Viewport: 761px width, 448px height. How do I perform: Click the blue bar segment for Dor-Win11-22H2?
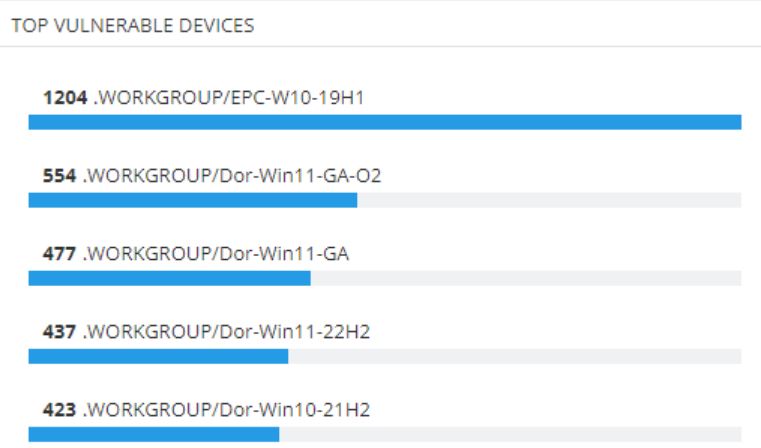click(x=158, y=356)
